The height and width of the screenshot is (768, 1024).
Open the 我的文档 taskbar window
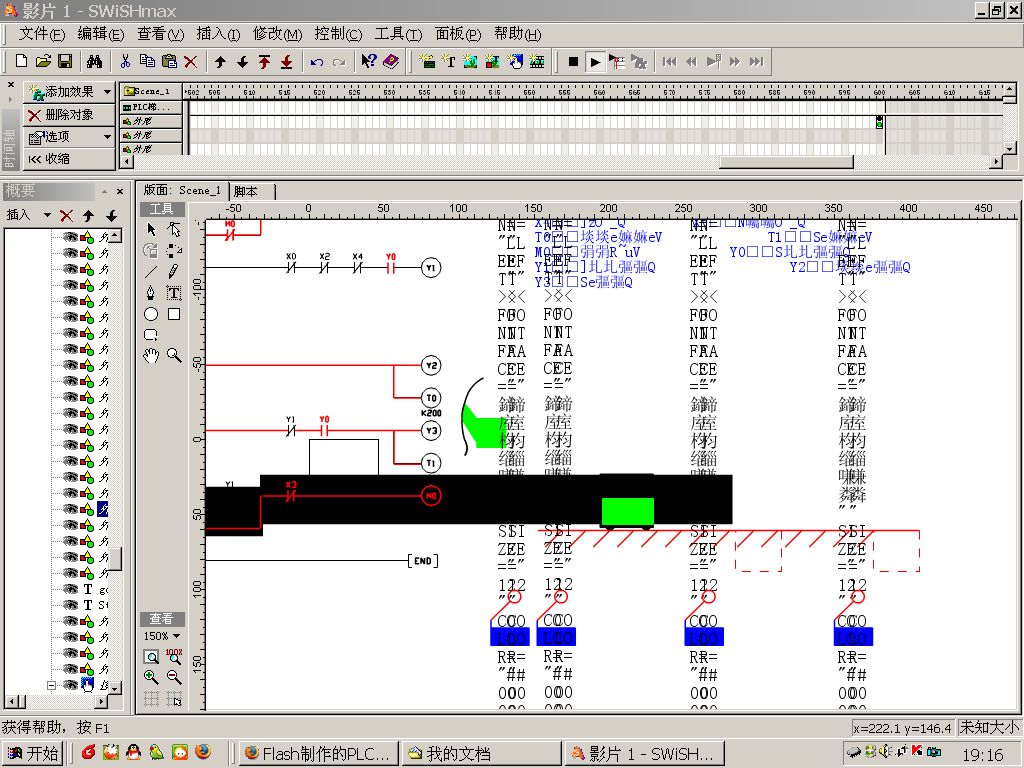480,753
